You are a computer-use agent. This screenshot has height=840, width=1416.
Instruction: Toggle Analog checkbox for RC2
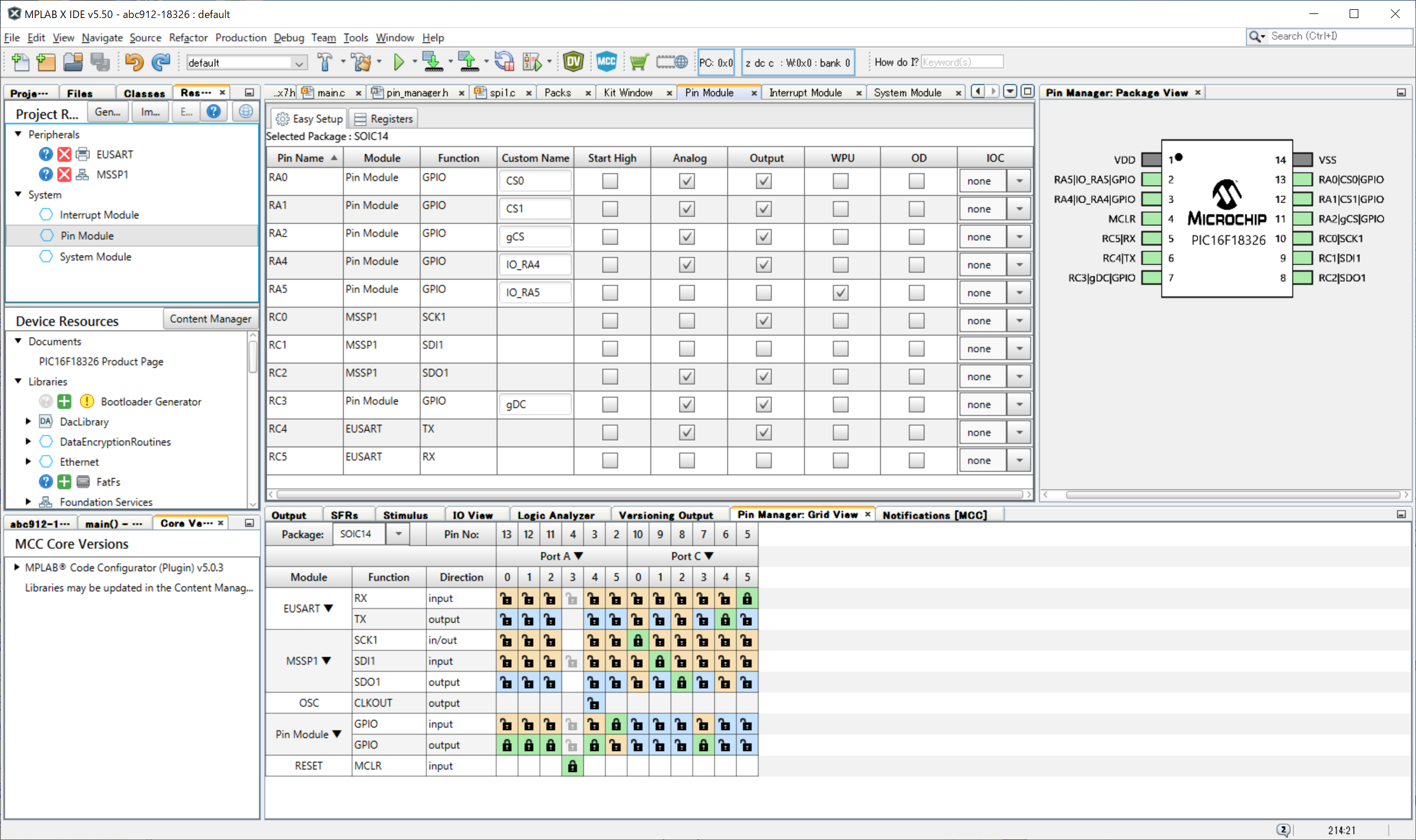click(x=687, y=377)
